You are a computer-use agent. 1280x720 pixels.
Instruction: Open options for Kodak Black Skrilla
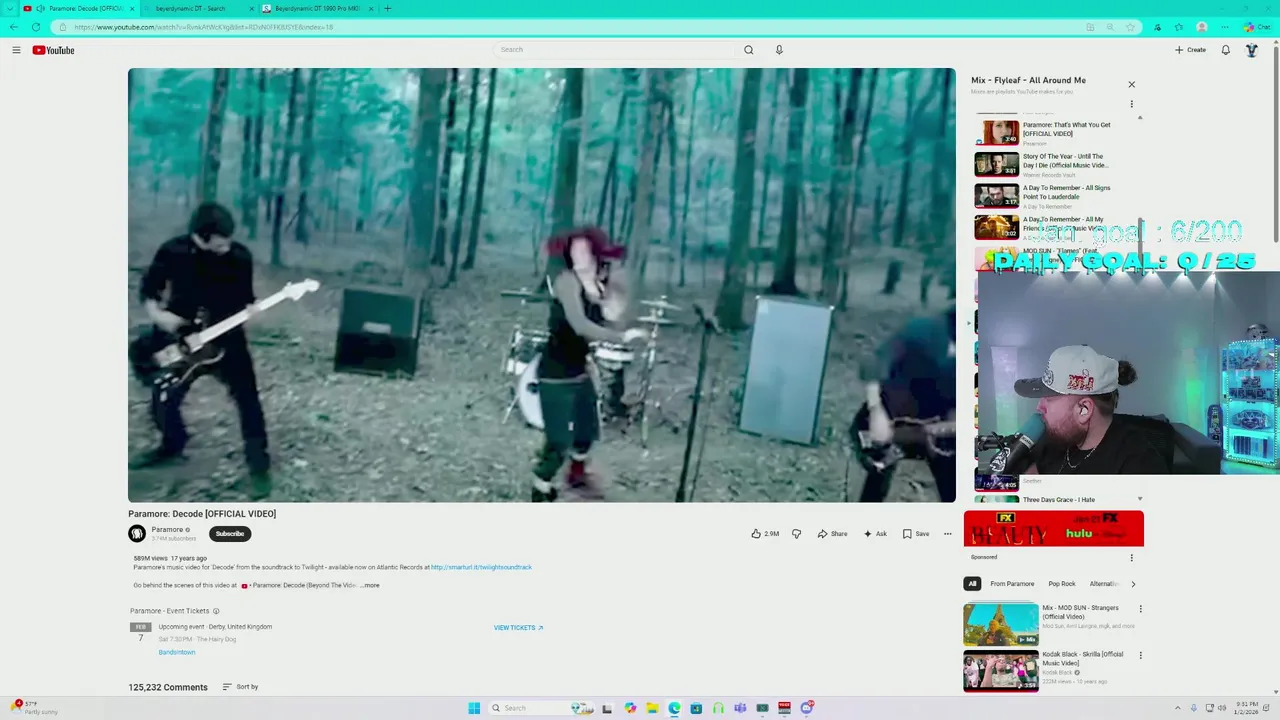(1140, 656)
